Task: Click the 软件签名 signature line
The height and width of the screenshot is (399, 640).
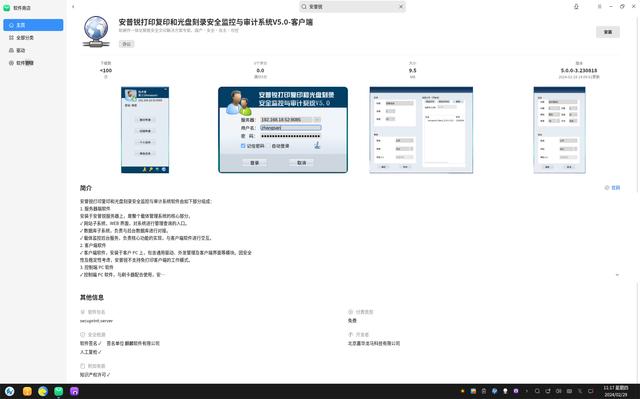Action: [x=120, y=344]
